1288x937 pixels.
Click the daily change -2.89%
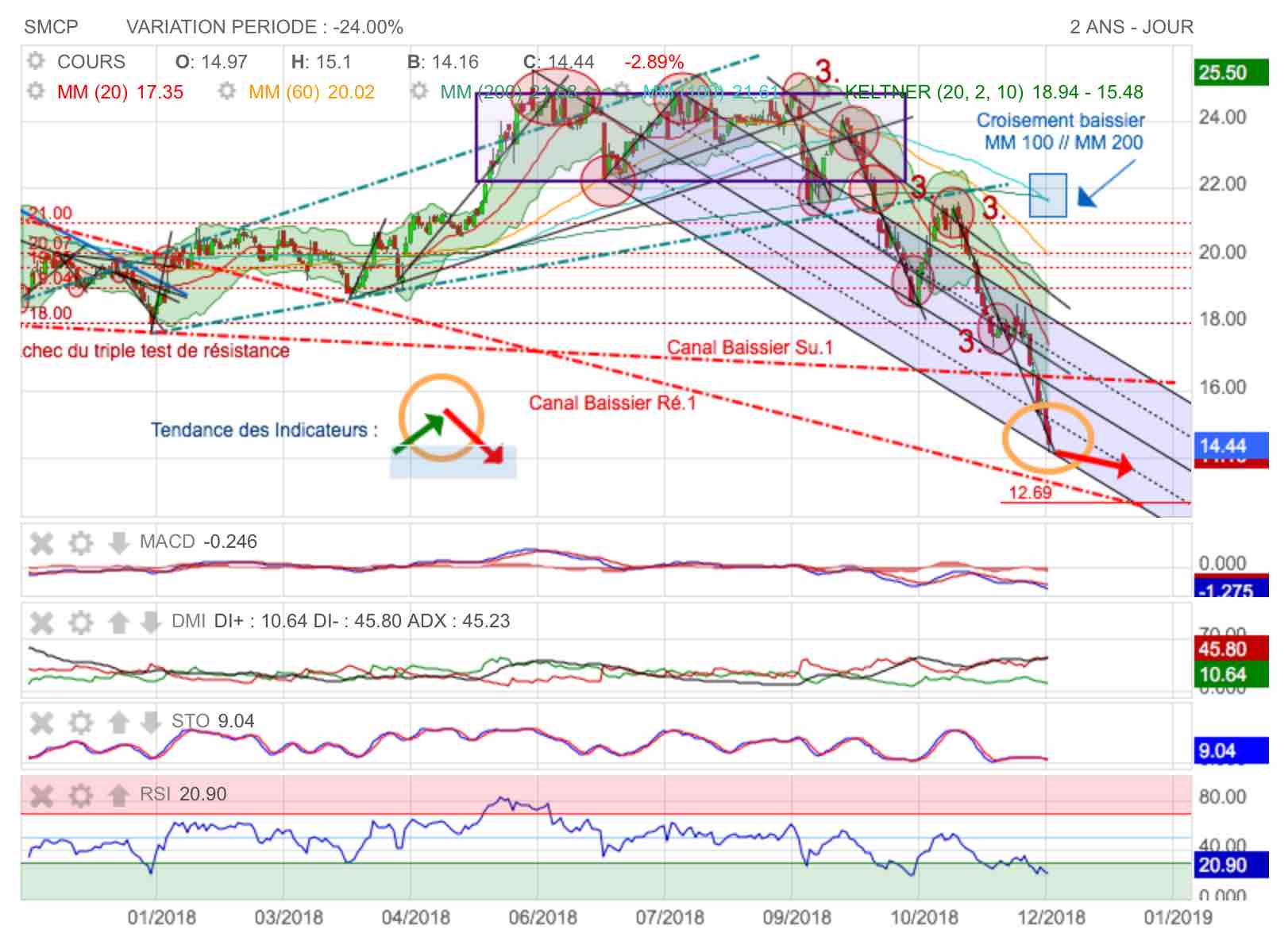click(x=654, y=62)
